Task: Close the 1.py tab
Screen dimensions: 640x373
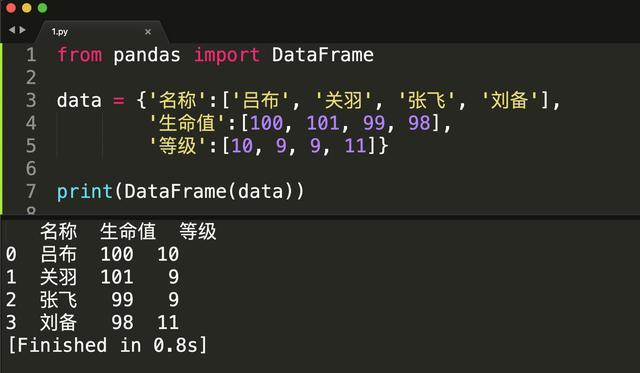Action: click(x=148, y=31)
